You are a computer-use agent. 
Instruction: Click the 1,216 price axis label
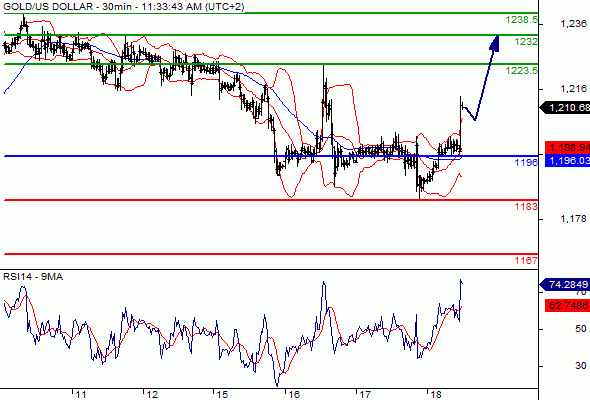(x=573, y=89)
